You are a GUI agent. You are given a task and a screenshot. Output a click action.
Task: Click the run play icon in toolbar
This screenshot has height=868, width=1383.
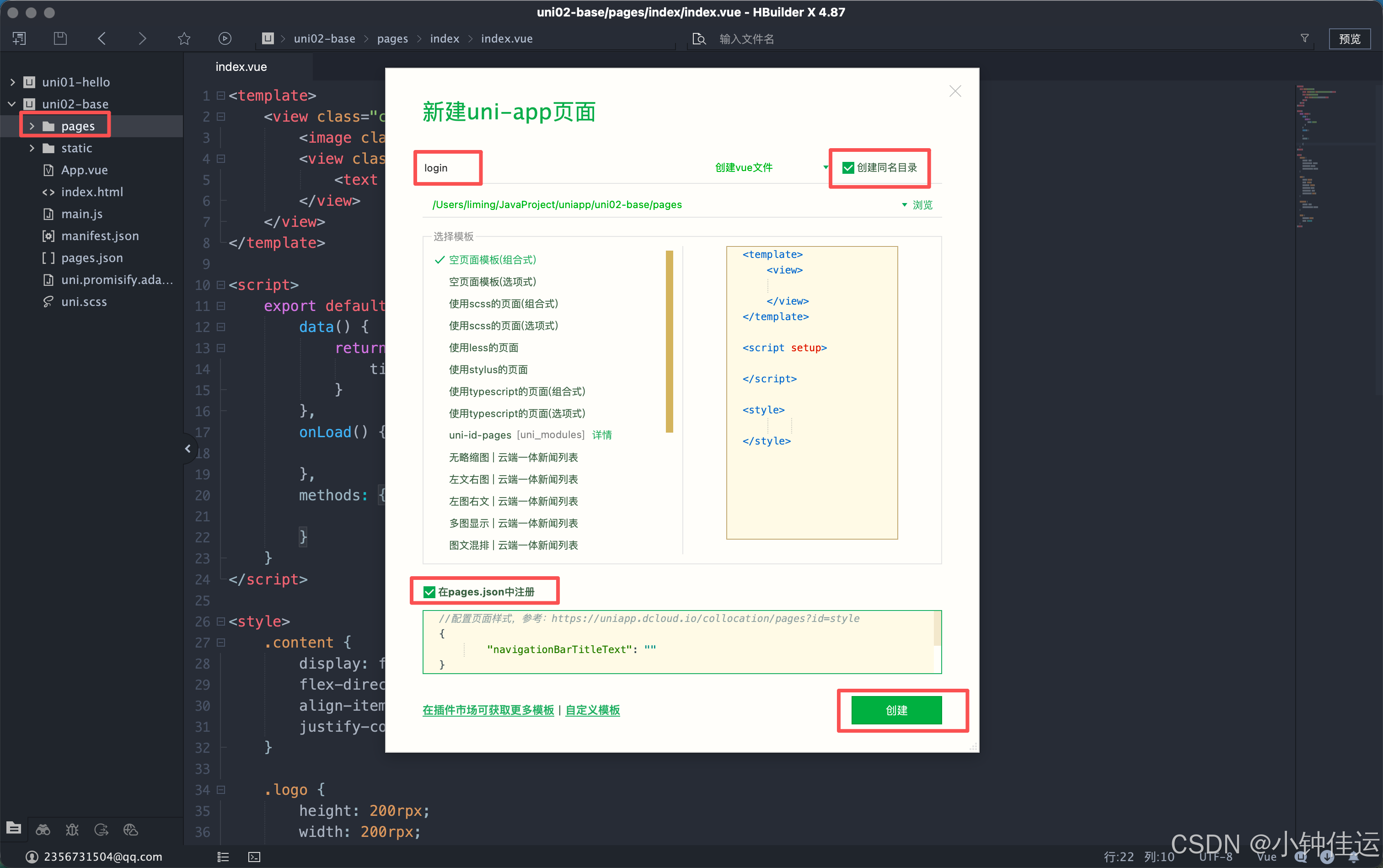pos(225,38)
